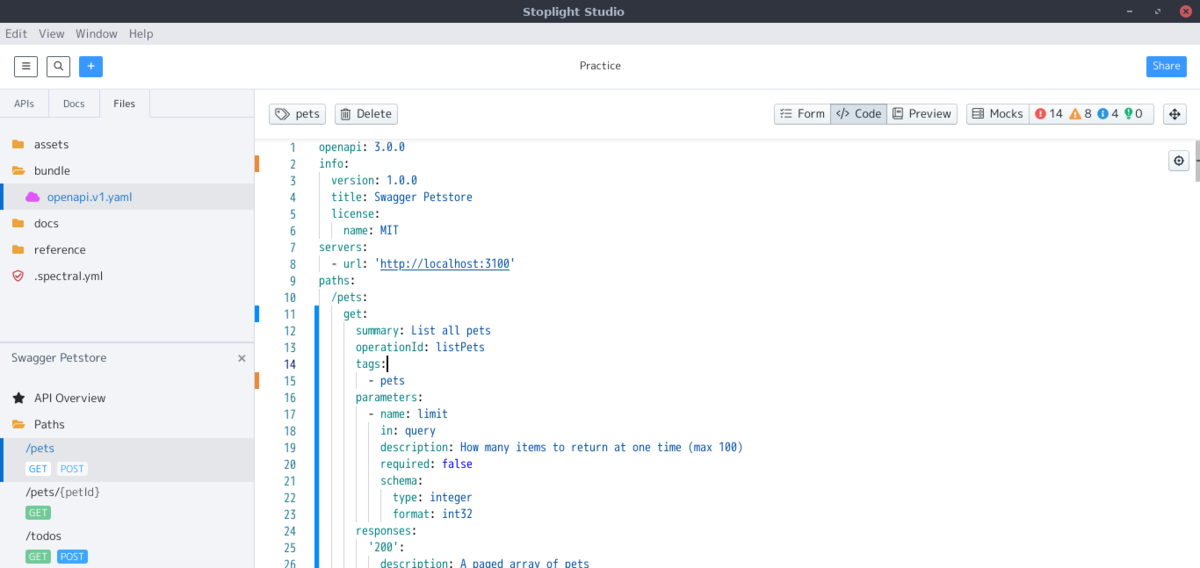Image resolution: width=1200 pixels, height=568 pixels.
Task: Click the search magnifier icon
Action: [x=58, y=66]
